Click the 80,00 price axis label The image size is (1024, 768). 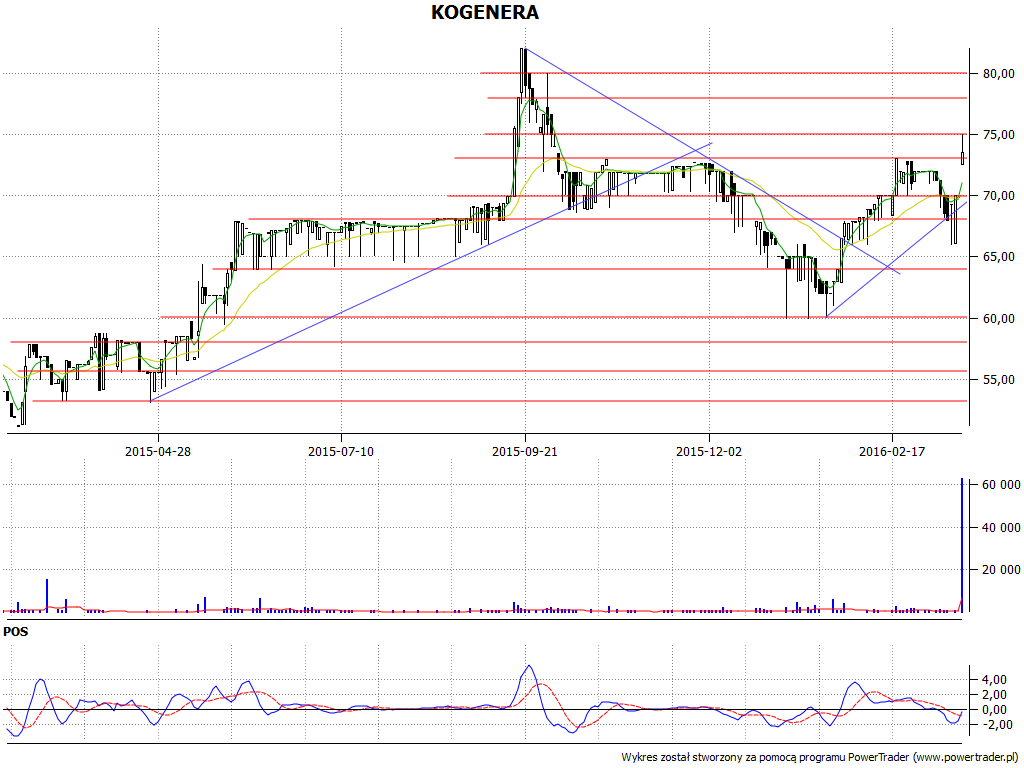[x=999, y=73]
